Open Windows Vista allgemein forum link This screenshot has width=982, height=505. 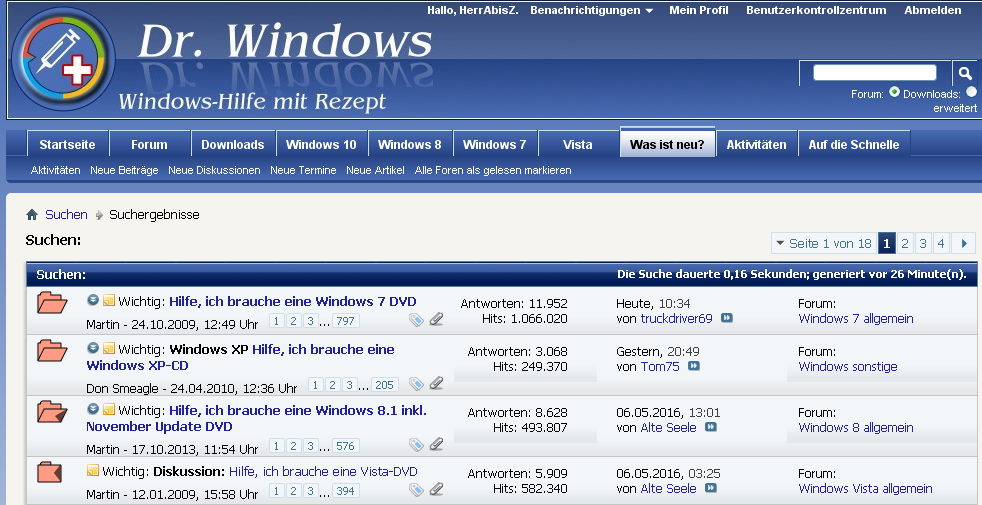click(866, 488)
